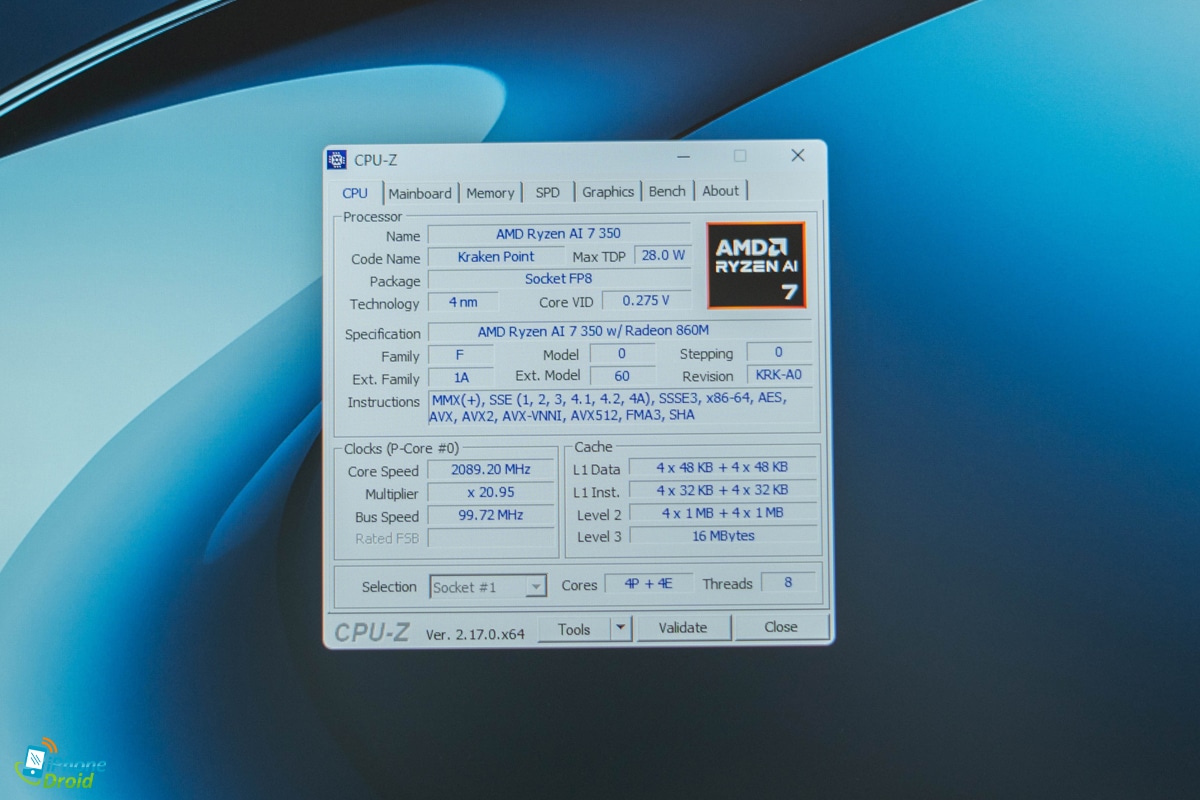Close the window with the X button

pos(797,156)
